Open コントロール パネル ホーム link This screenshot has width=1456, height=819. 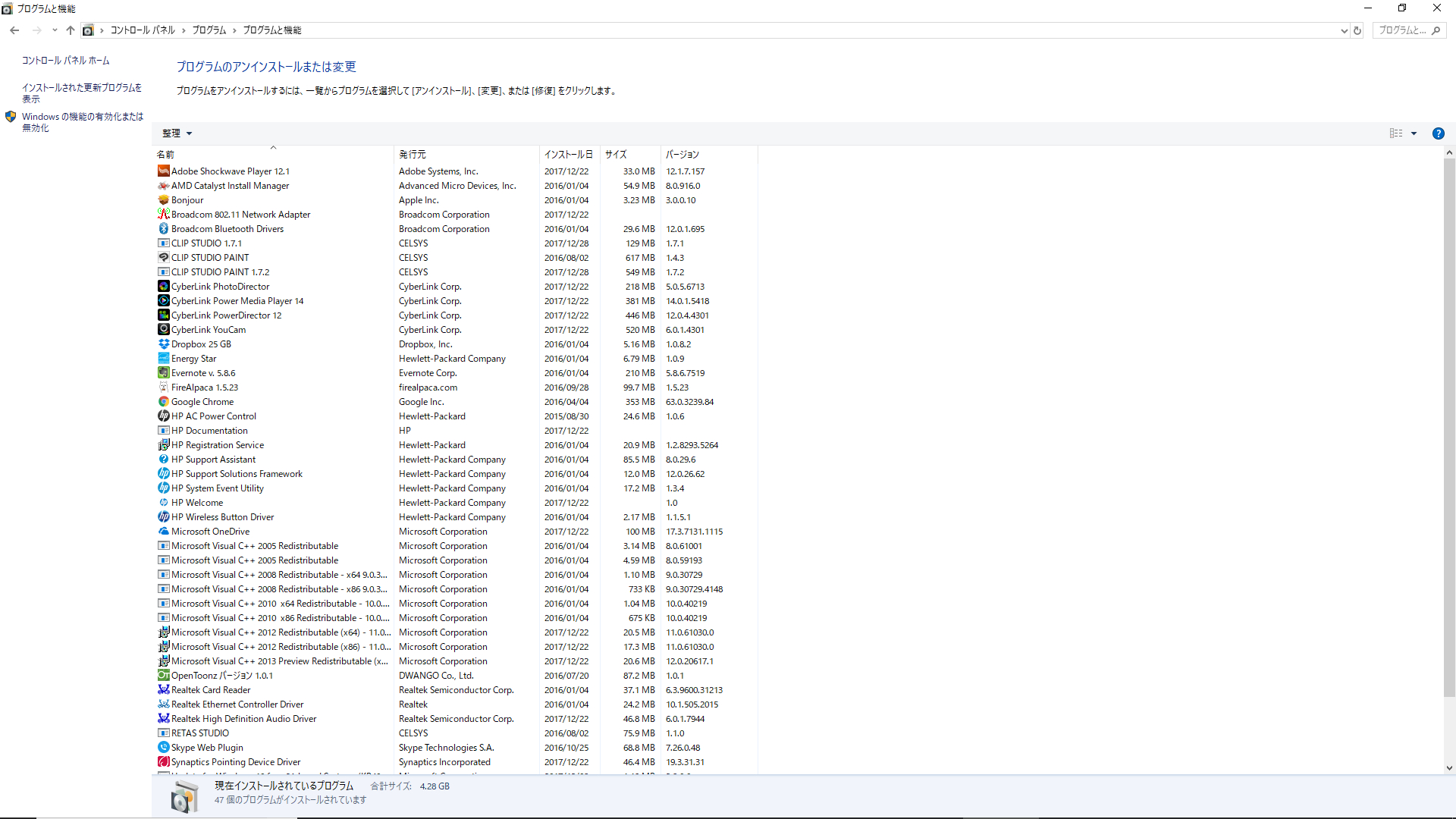[x=65, y=61]
